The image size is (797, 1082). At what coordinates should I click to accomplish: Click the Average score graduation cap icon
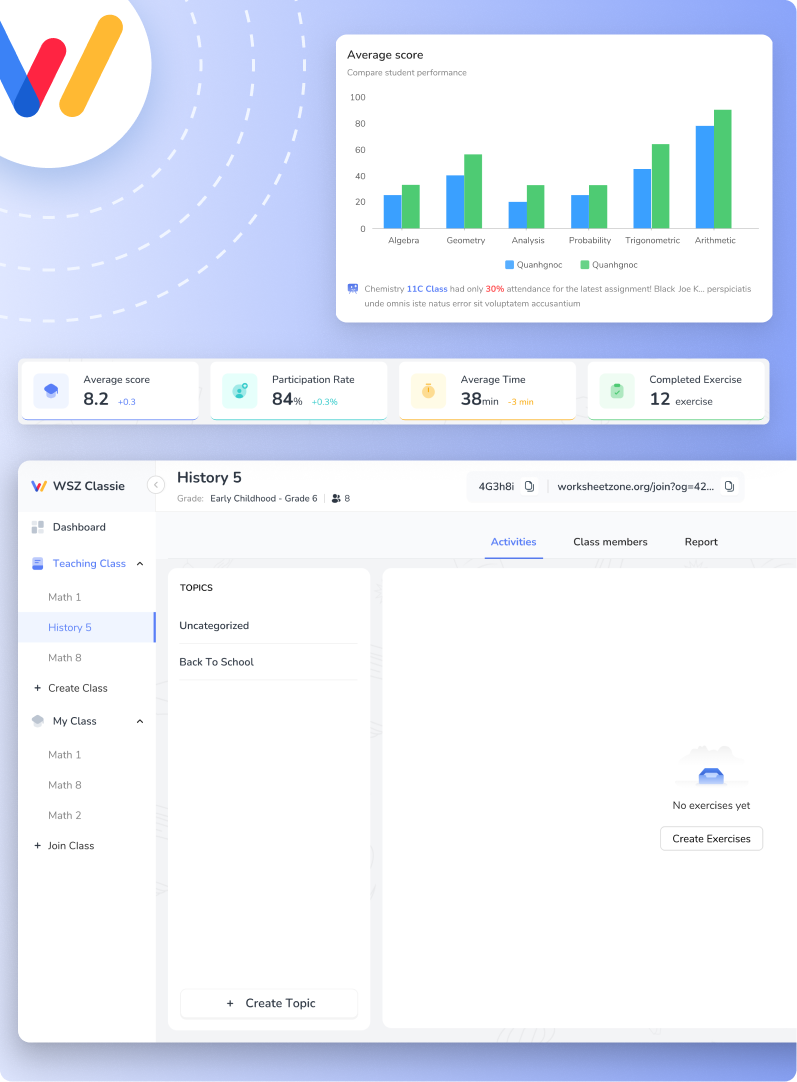[51, 390]
